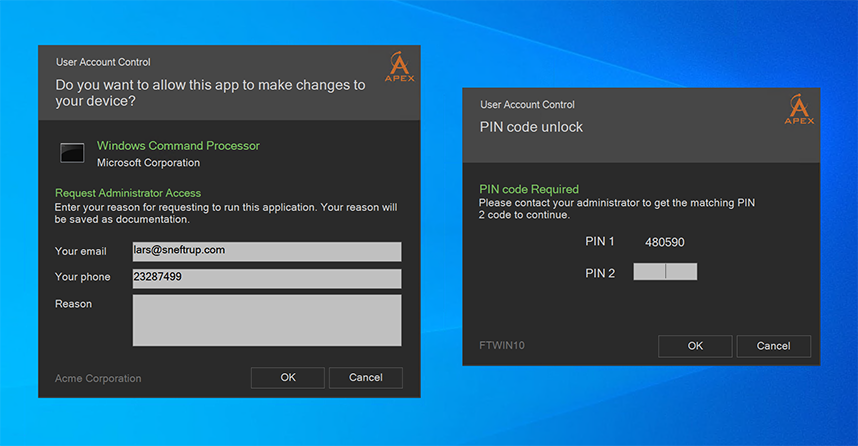Viewport: 858px width, 446px height.
Task: Cancel the PIN code unlock dialog
Action: [773, 346]
